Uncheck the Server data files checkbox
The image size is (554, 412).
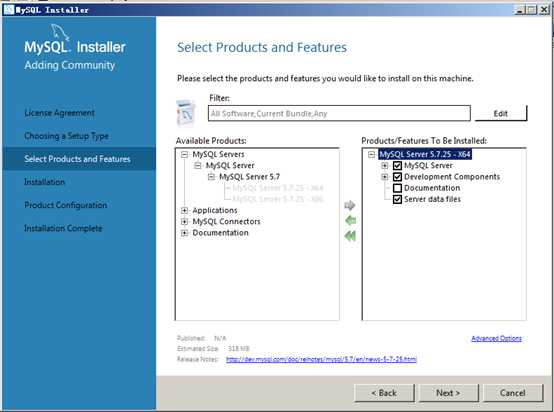tap(397, 199)
